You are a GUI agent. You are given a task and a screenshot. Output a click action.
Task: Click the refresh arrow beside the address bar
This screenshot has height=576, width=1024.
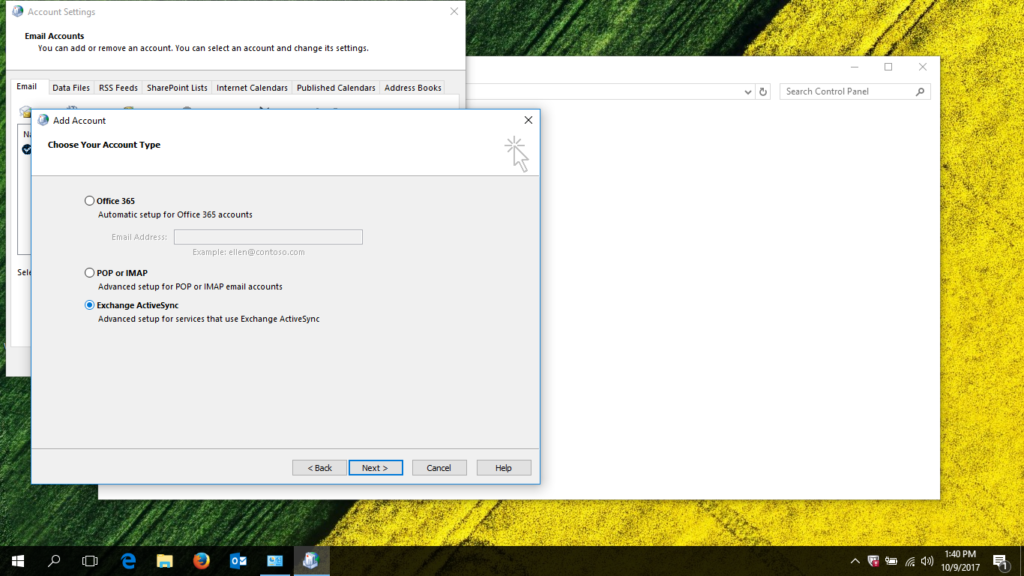(x=763, y=91)
